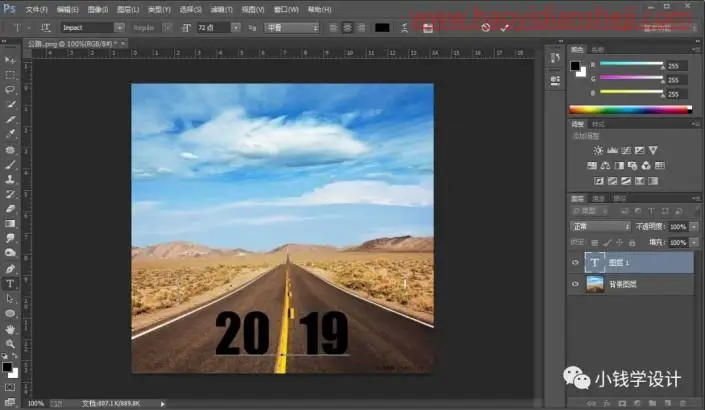Open the Impact font family dropdown
This screenshot has width=705, height=410.
point(119,28)
